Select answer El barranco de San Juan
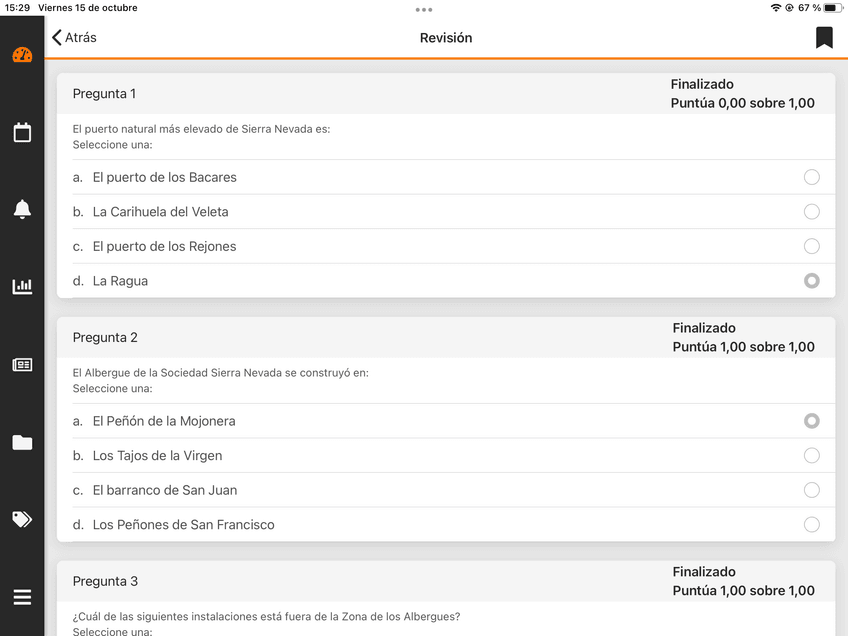The width and height of the screenshot is (848, 636). point(811,490)
